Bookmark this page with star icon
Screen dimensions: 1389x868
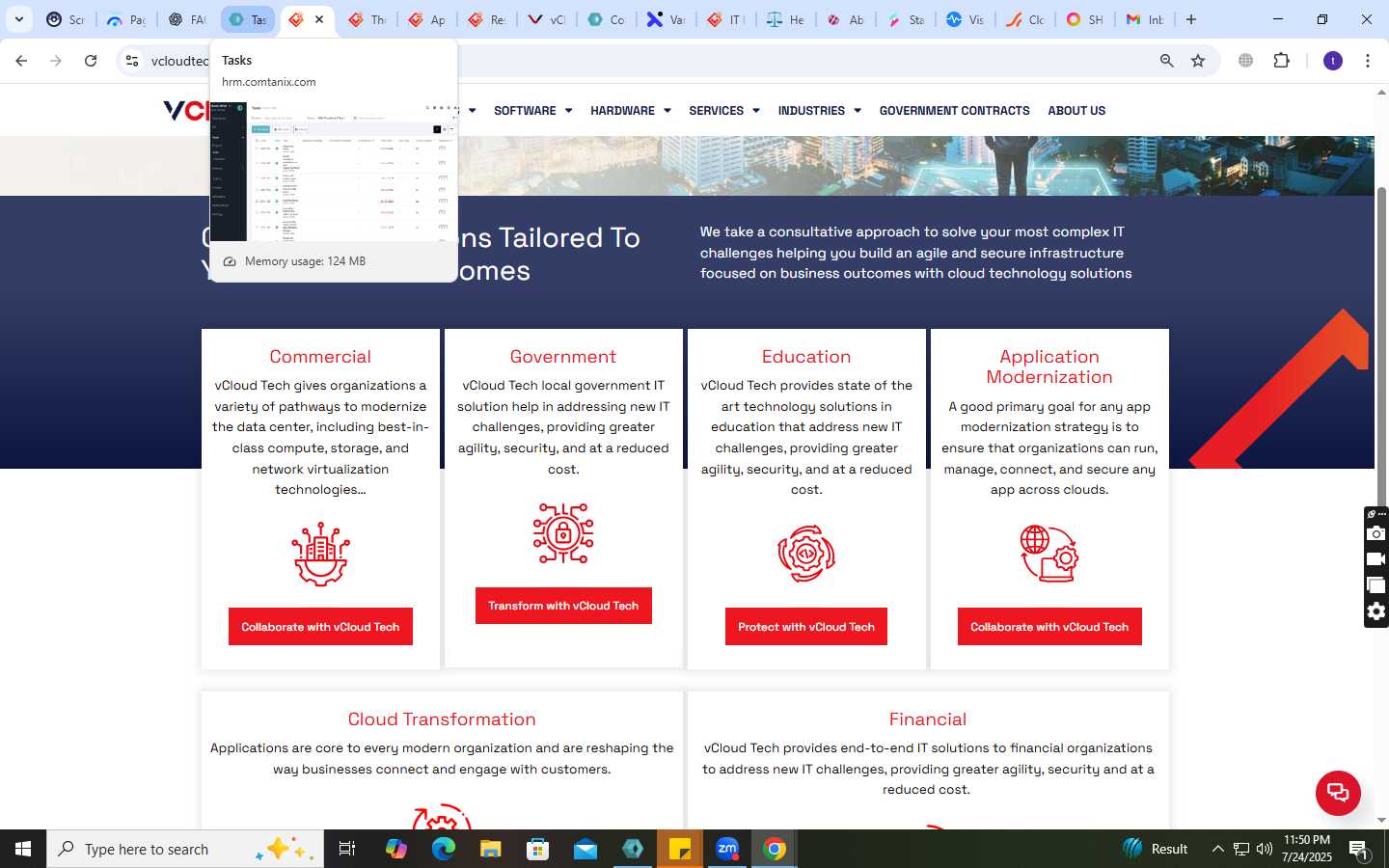tap(1198, 61)
